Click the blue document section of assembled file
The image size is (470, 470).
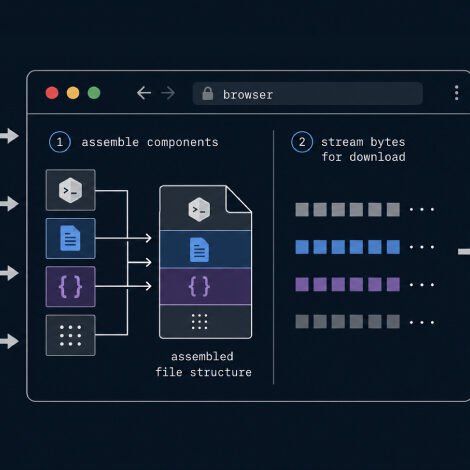pyautogui.click(x=205, y=249)
